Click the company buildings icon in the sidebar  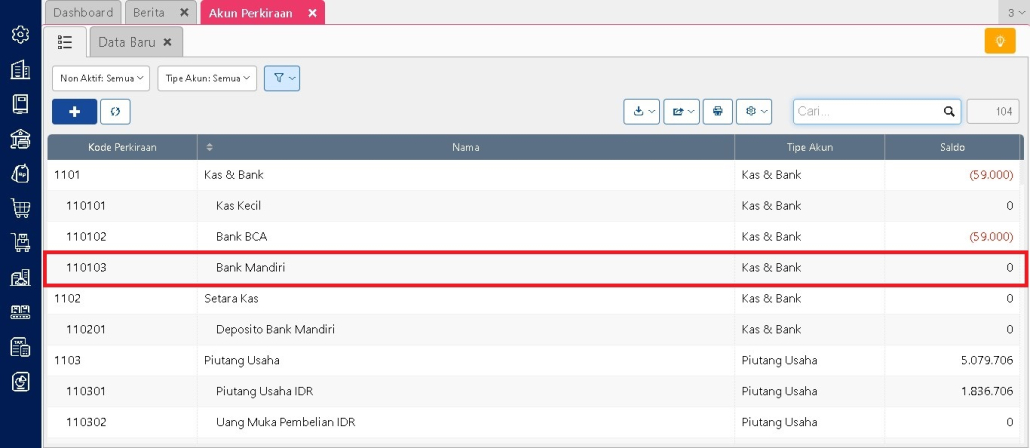click(20, 69)
